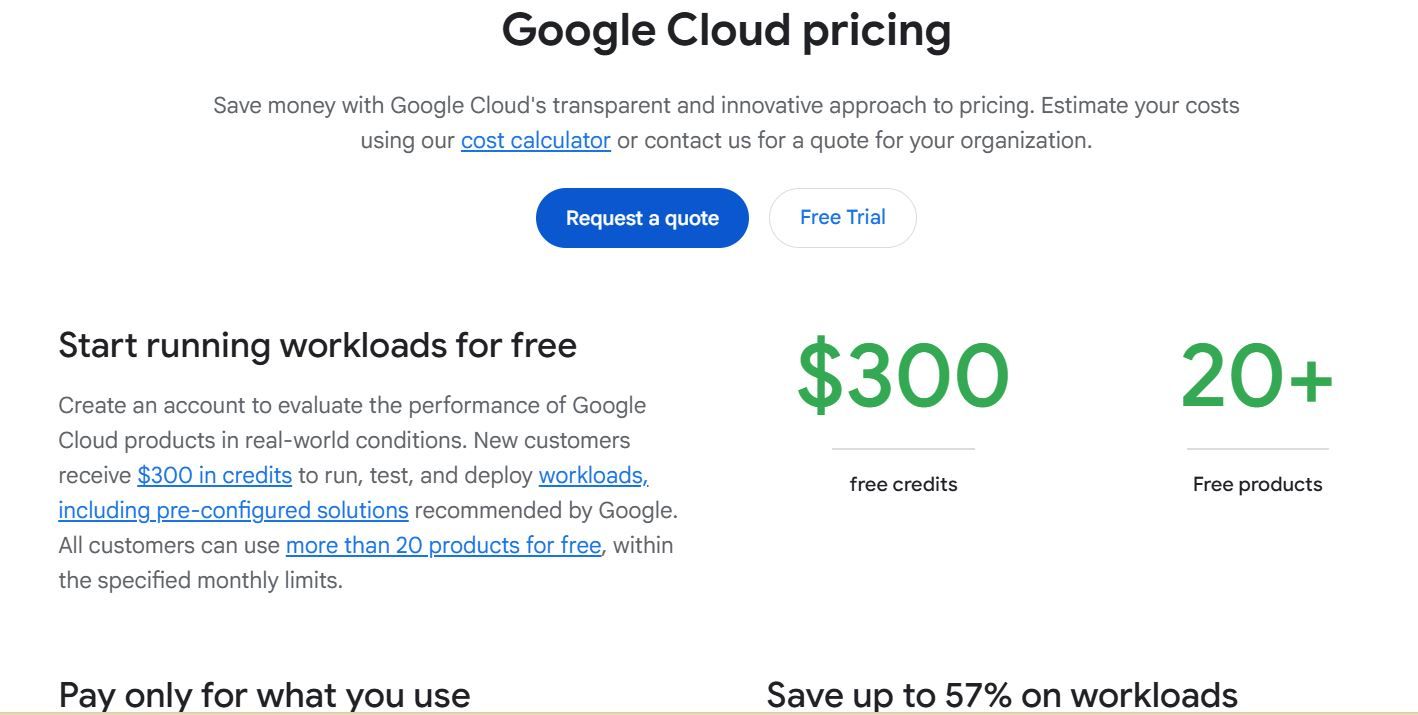1418x715 pixels.
Task: Click the recommended by Google text
Action: (x=545, y=510)
